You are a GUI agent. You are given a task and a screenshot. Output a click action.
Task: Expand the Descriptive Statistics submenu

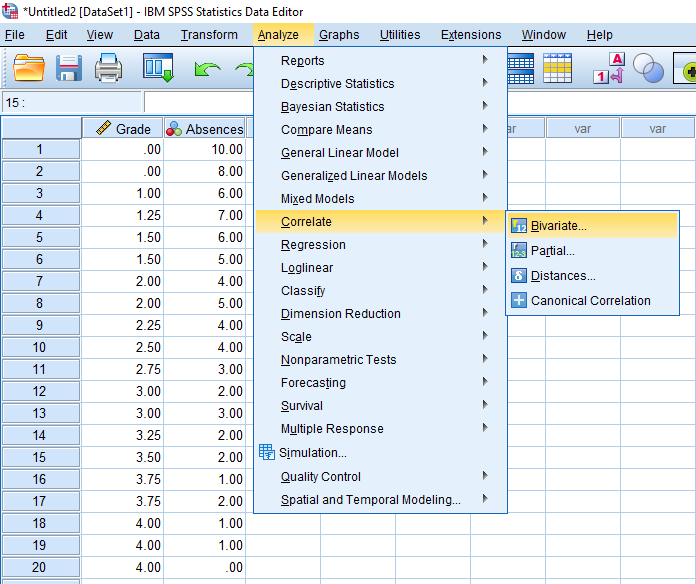pos(380,83)
